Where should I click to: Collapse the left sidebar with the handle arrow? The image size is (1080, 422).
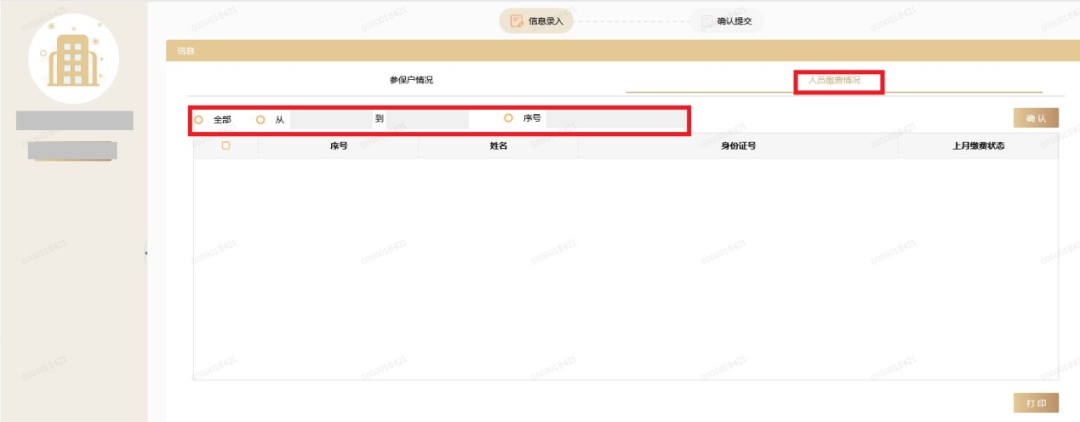tap(146, 253)
